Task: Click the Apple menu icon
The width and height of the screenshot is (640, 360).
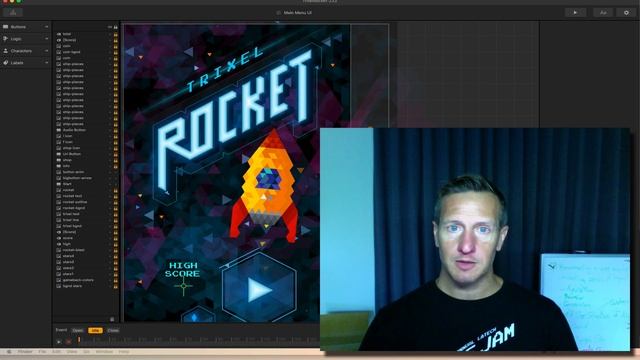Action: [9, 351]
